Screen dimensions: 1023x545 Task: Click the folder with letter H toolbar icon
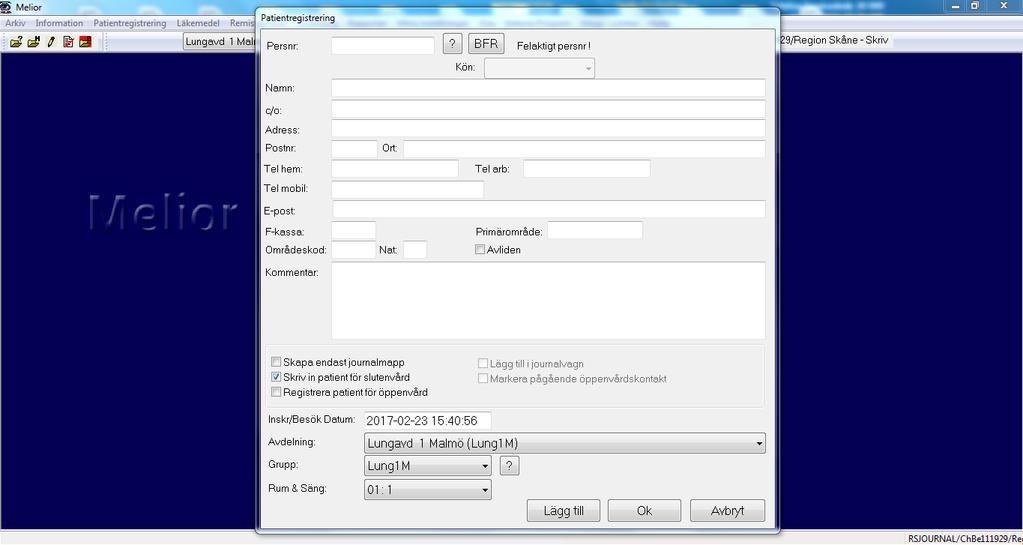33,42
